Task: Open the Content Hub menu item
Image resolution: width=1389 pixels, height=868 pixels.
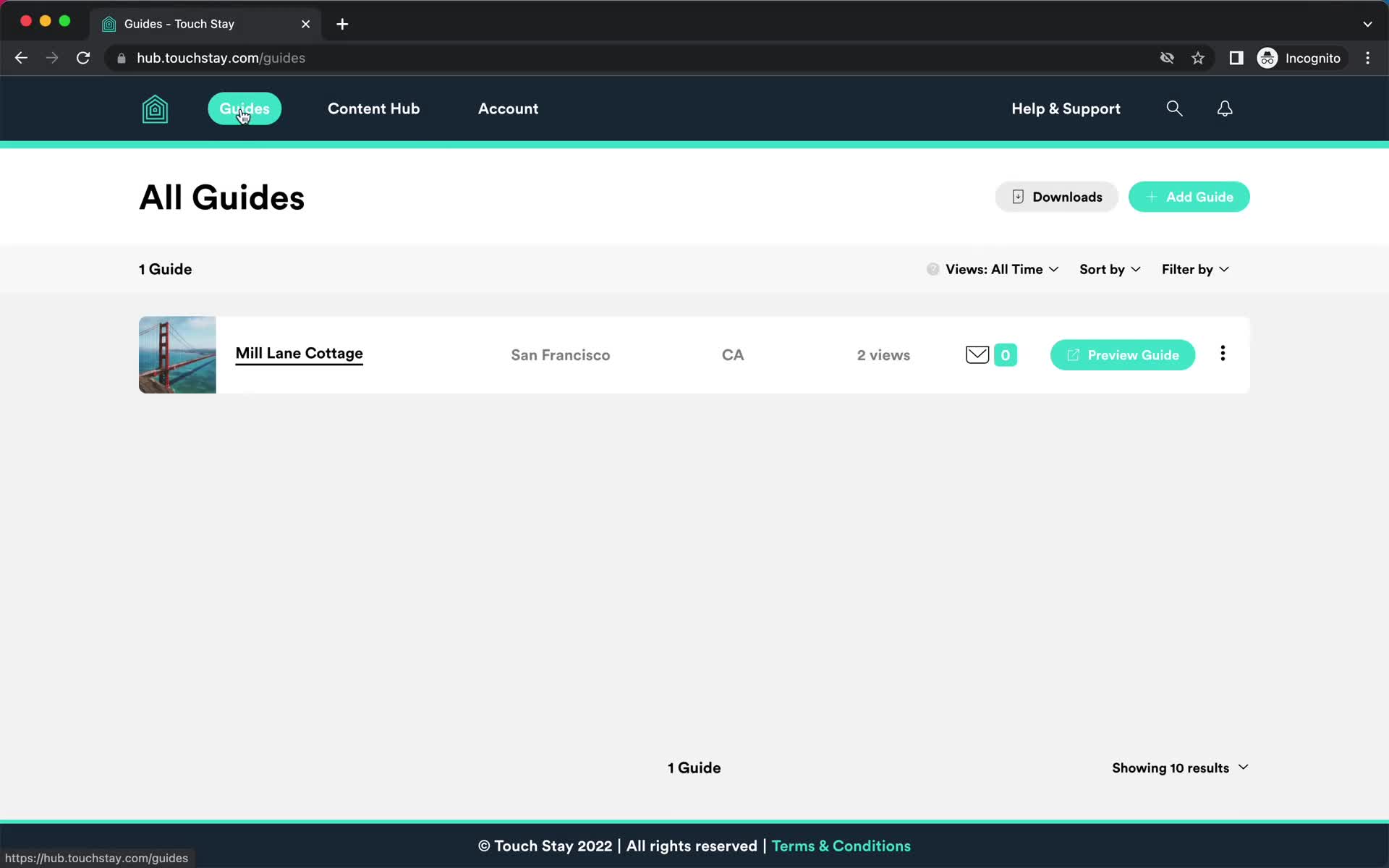Action: pos(373,108)
